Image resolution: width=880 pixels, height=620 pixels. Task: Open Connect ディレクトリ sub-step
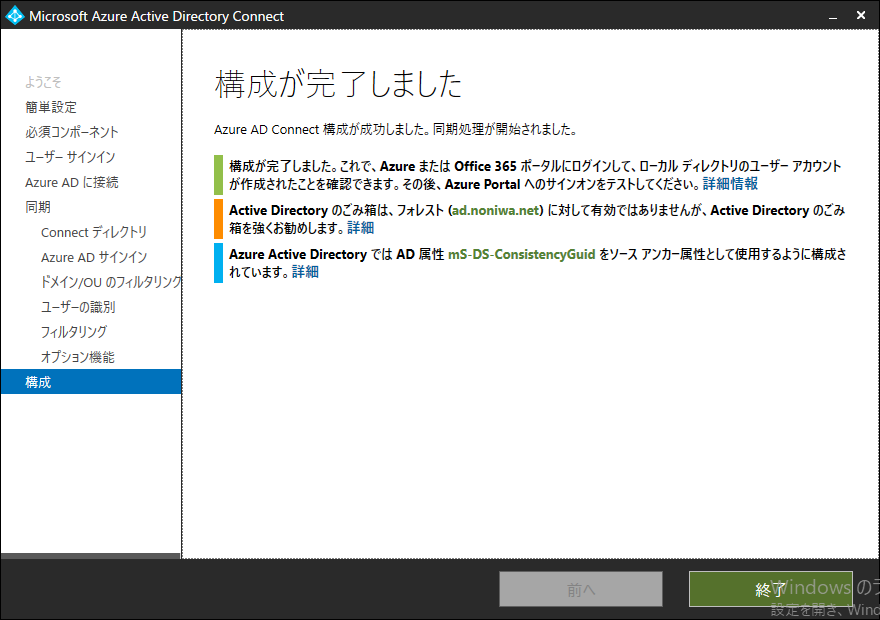click(x=94, y=232)
